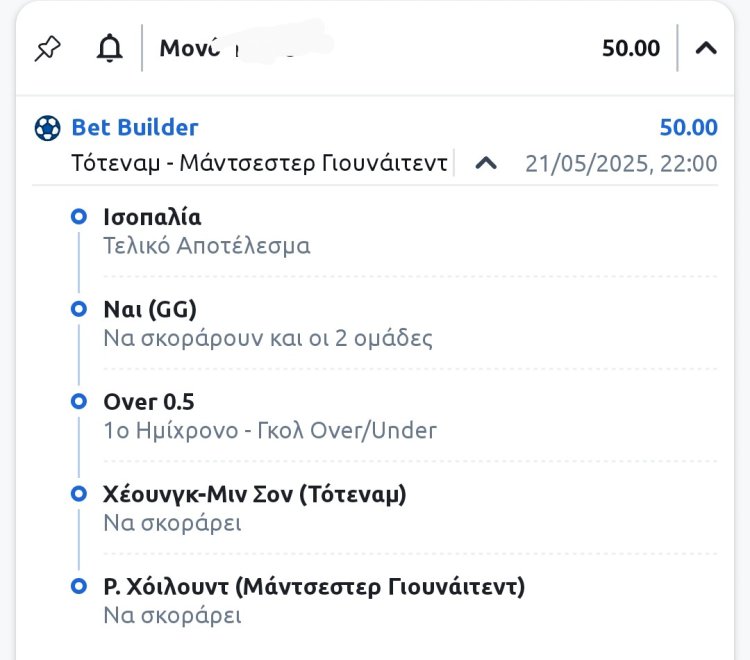The width and height of the screenshot is (750, 660).
Task: Click Χέουνγκ-Μιν Σον (Τότεναμ) scorer selection
Action: point(255,494)
